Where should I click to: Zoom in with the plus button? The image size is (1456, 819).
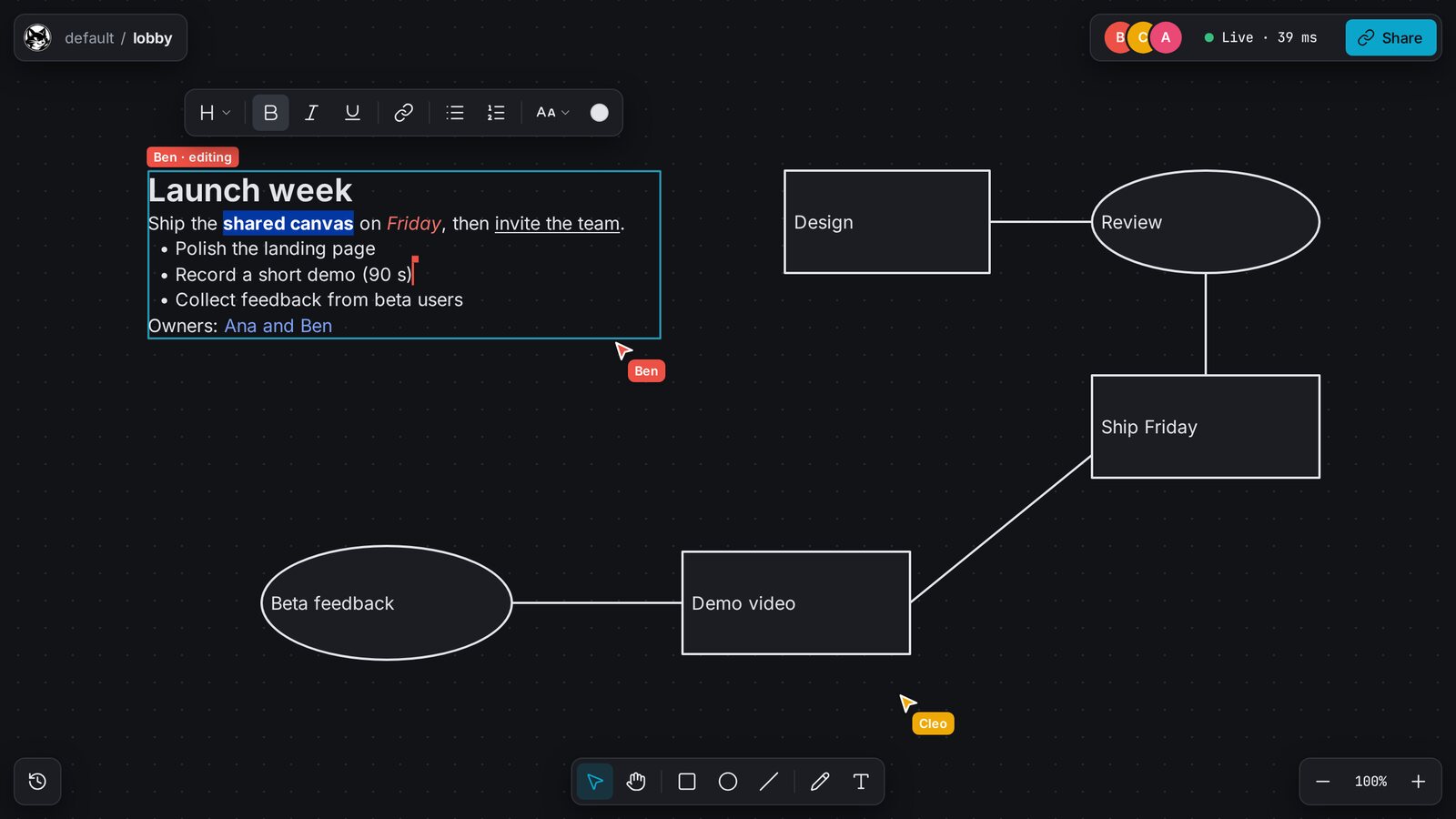tap(1418, 782)
